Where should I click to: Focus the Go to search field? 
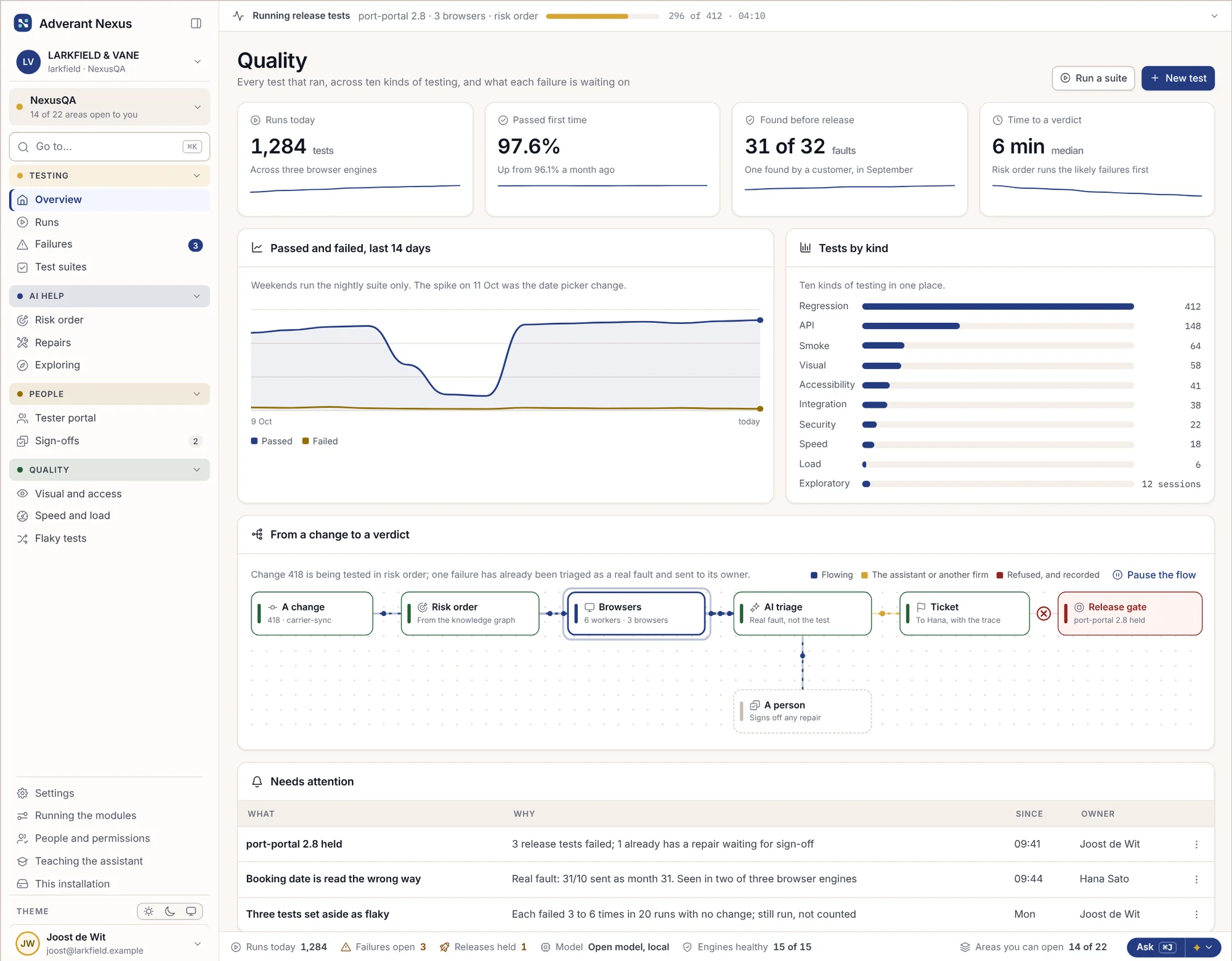pyautogui.click(x=109, y=147)
